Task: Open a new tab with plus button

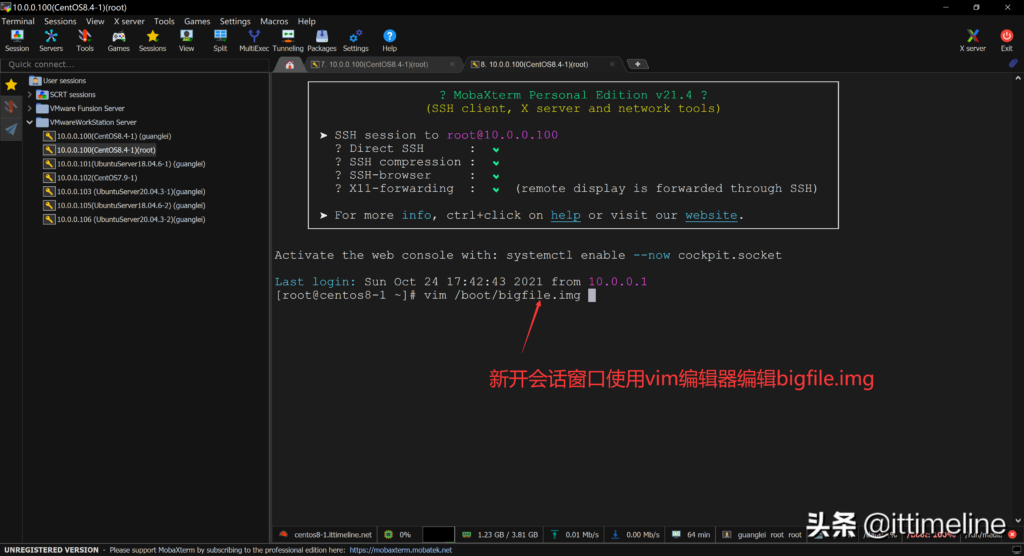Action: pos(637,64)
